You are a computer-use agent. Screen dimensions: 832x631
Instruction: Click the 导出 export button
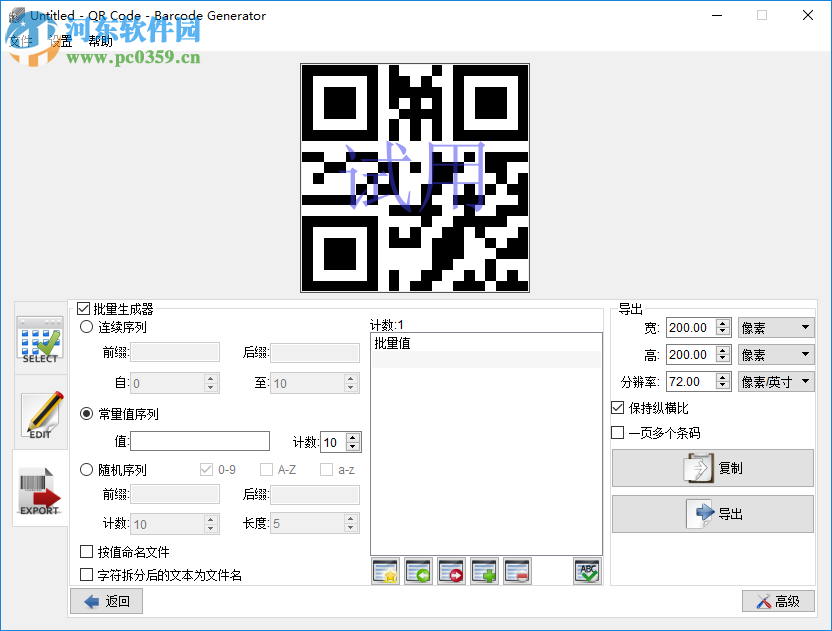point(711,514)
